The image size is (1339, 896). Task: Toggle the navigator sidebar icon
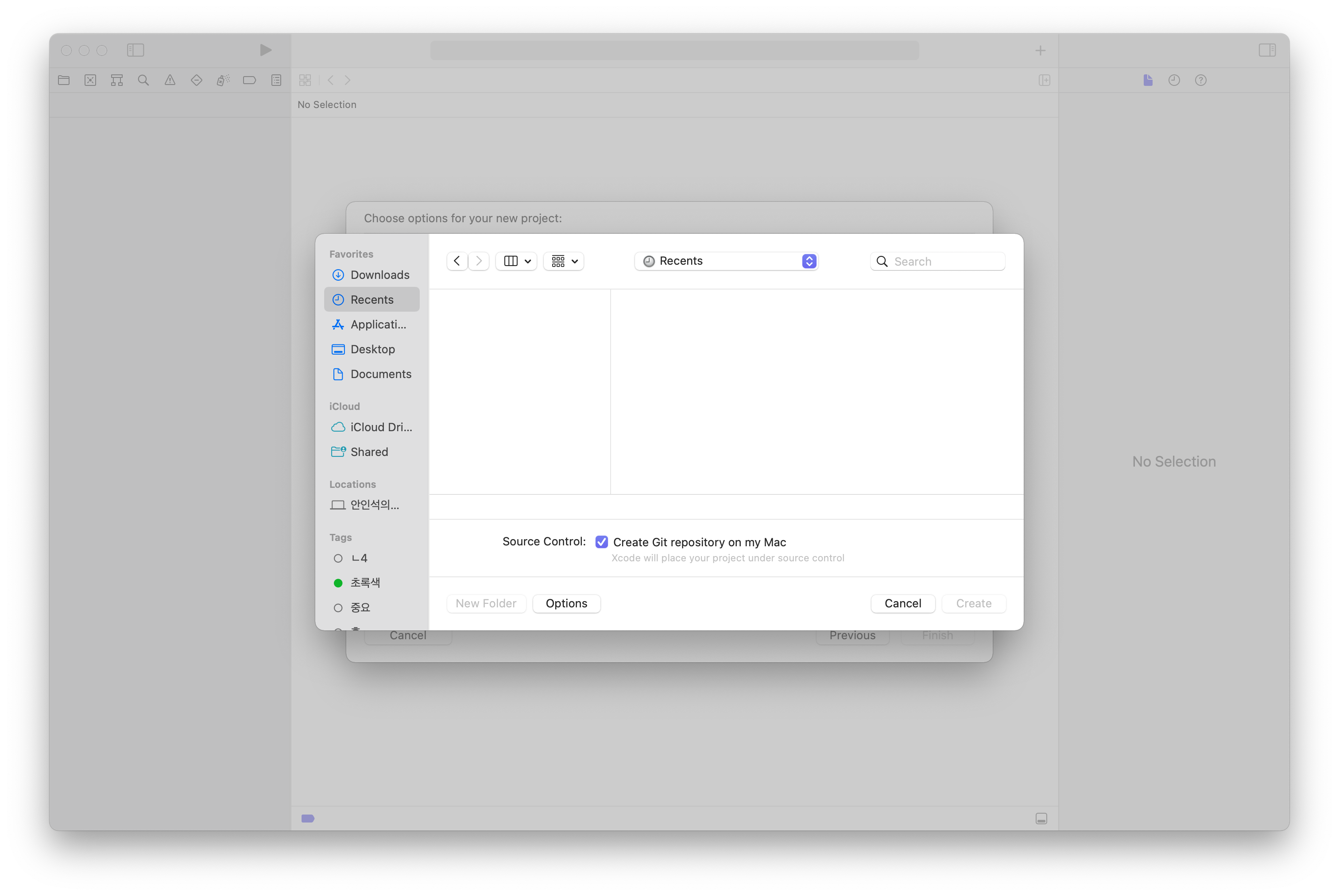(135, 50)
